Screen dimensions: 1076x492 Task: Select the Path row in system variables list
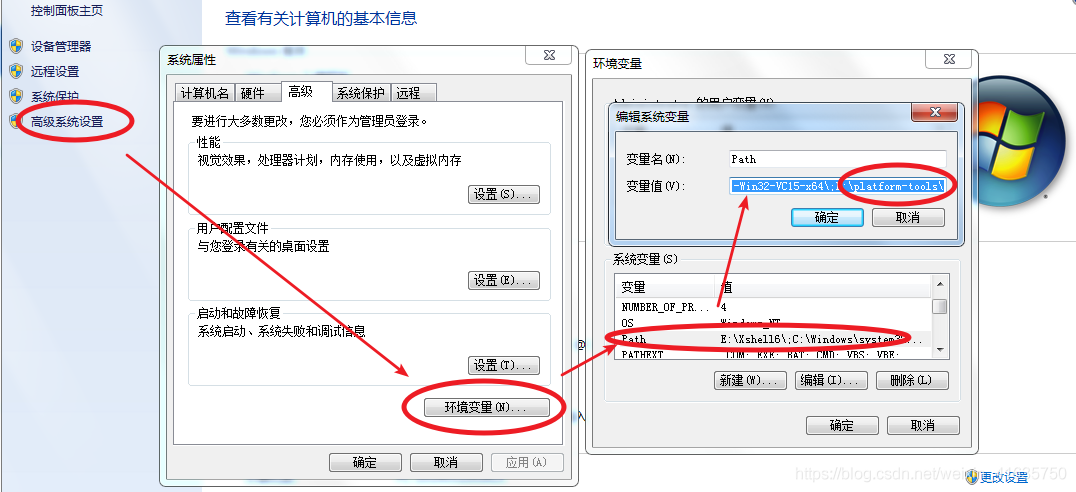pyautogui.click(x=773, y=339)
